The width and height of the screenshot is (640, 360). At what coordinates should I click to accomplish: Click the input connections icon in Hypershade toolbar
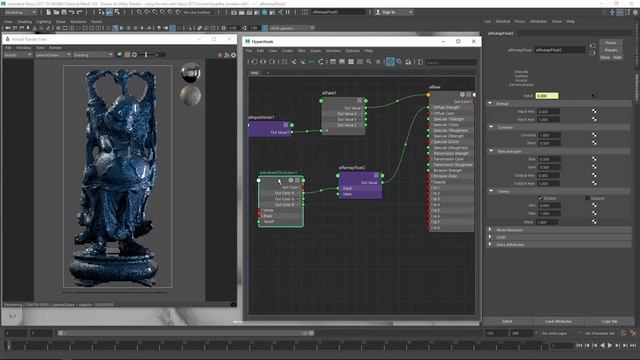coord(254,62)
